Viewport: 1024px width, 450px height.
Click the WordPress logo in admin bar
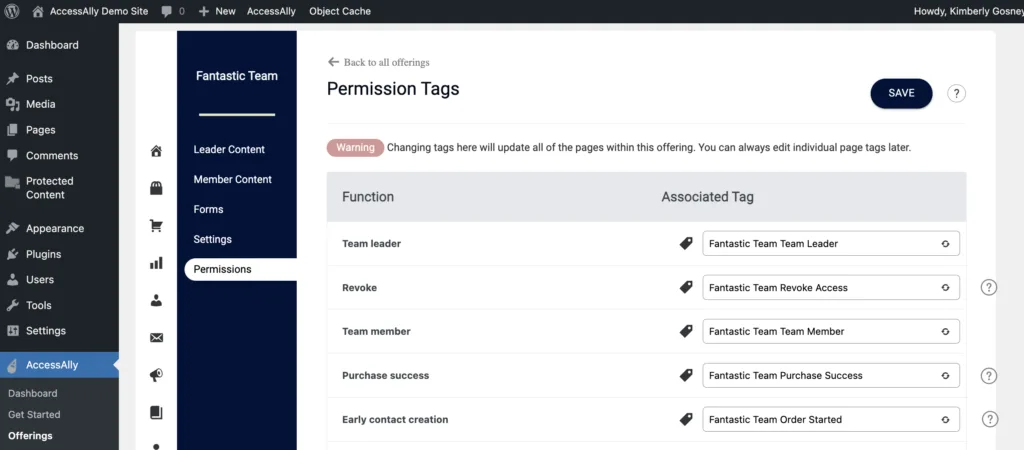[12, 11]
